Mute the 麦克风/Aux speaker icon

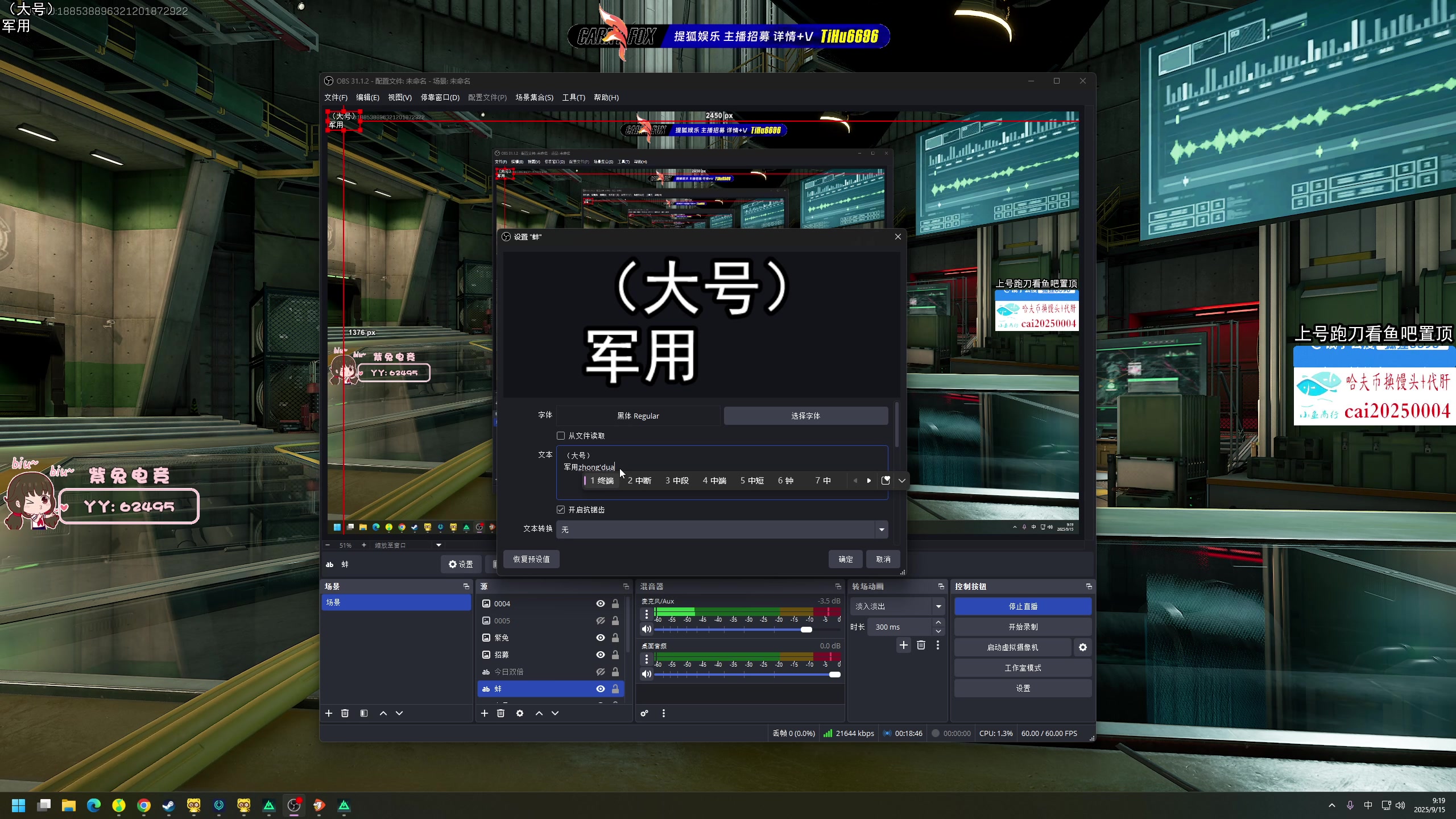pyautogui.click(x=646, y=629)
